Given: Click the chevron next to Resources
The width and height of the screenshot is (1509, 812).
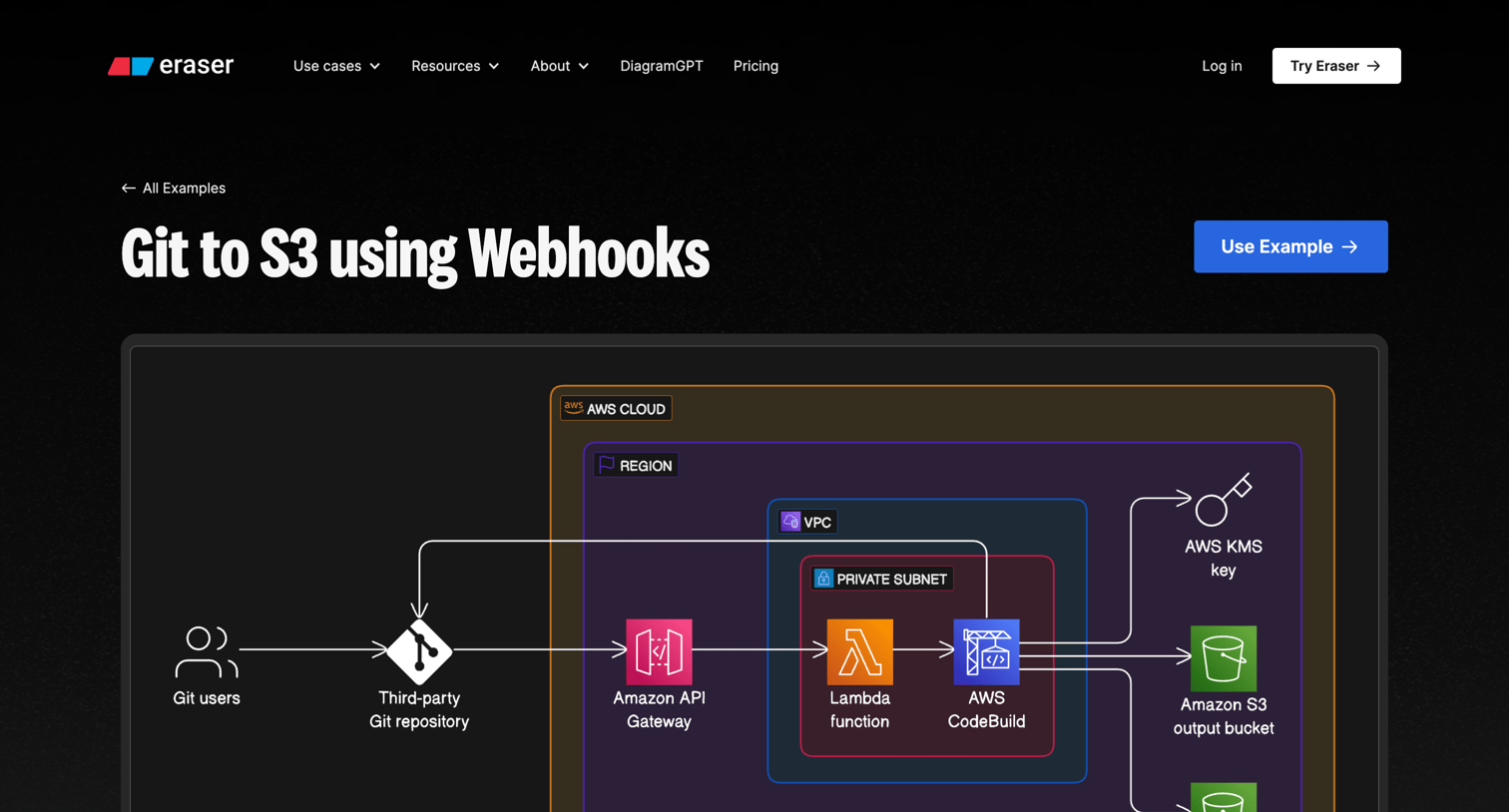Looking at the screenshot, I should coord(494,66).
